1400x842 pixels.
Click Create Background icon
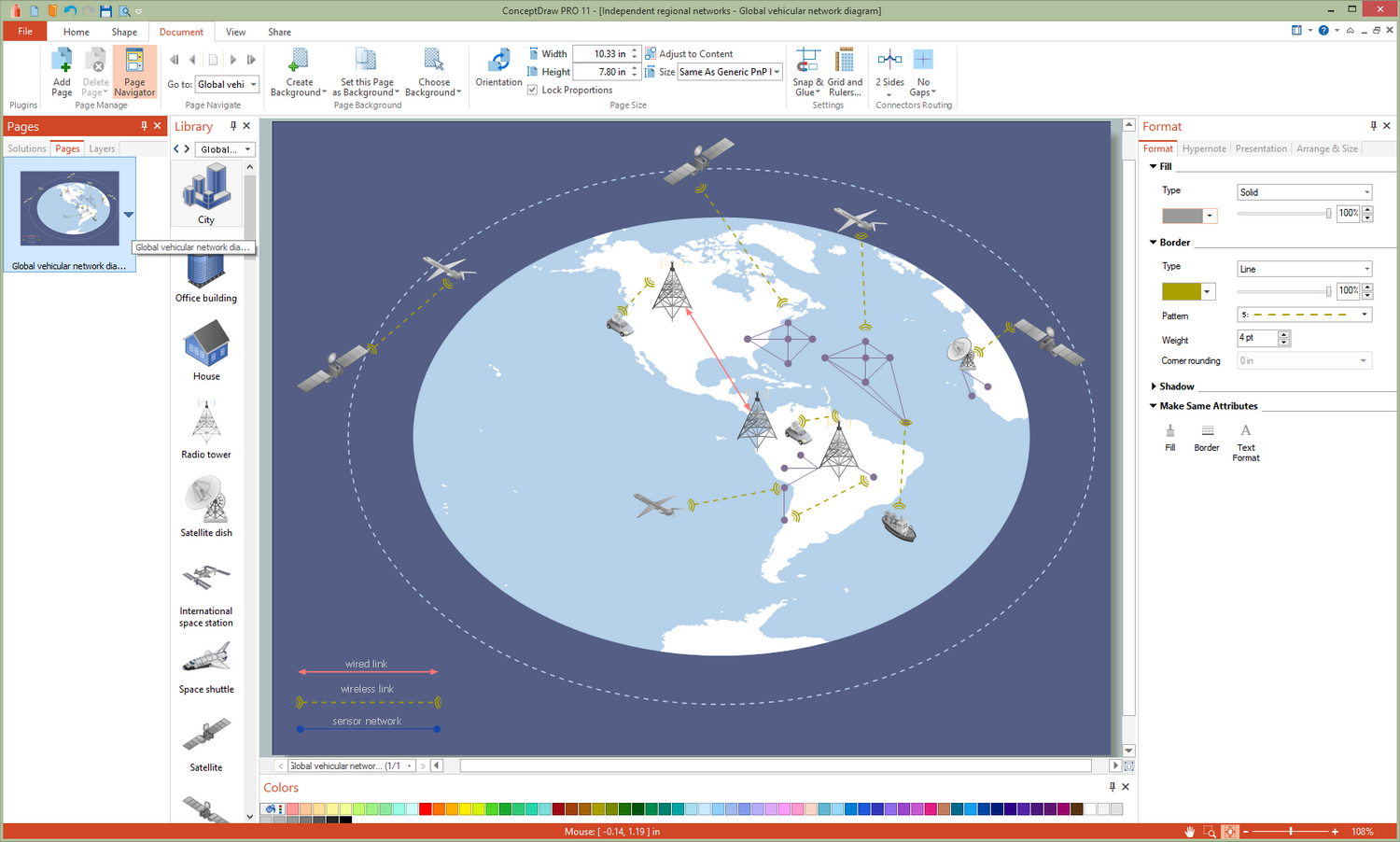[x=299, y=63]
